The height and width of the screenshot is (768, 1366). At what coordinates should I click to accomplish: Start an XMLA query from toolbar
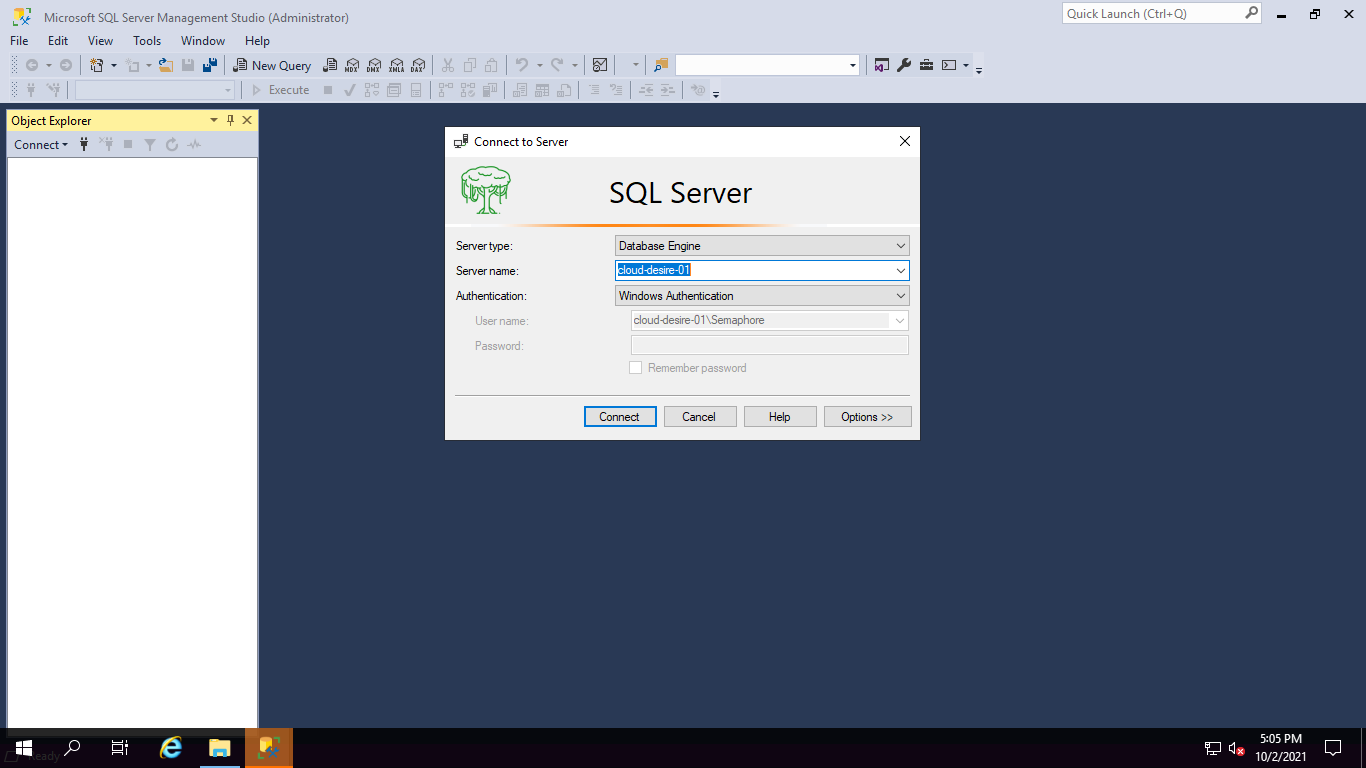point(396,65)
